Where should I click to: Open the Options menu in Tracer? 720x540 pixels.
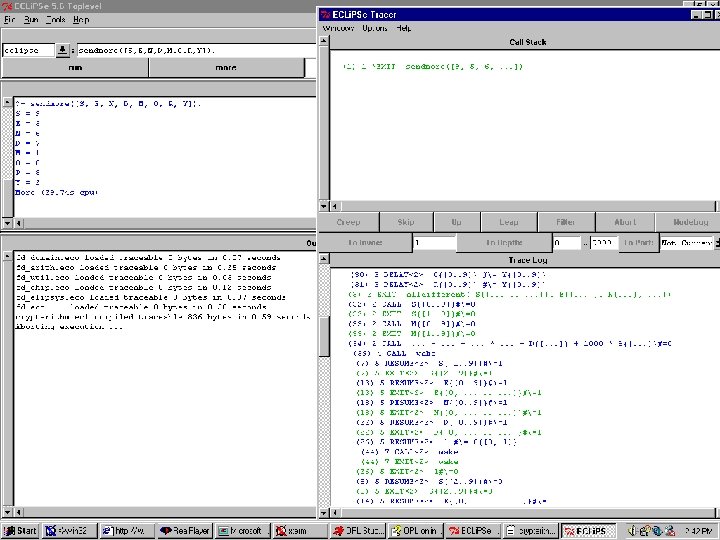point(376,28)
